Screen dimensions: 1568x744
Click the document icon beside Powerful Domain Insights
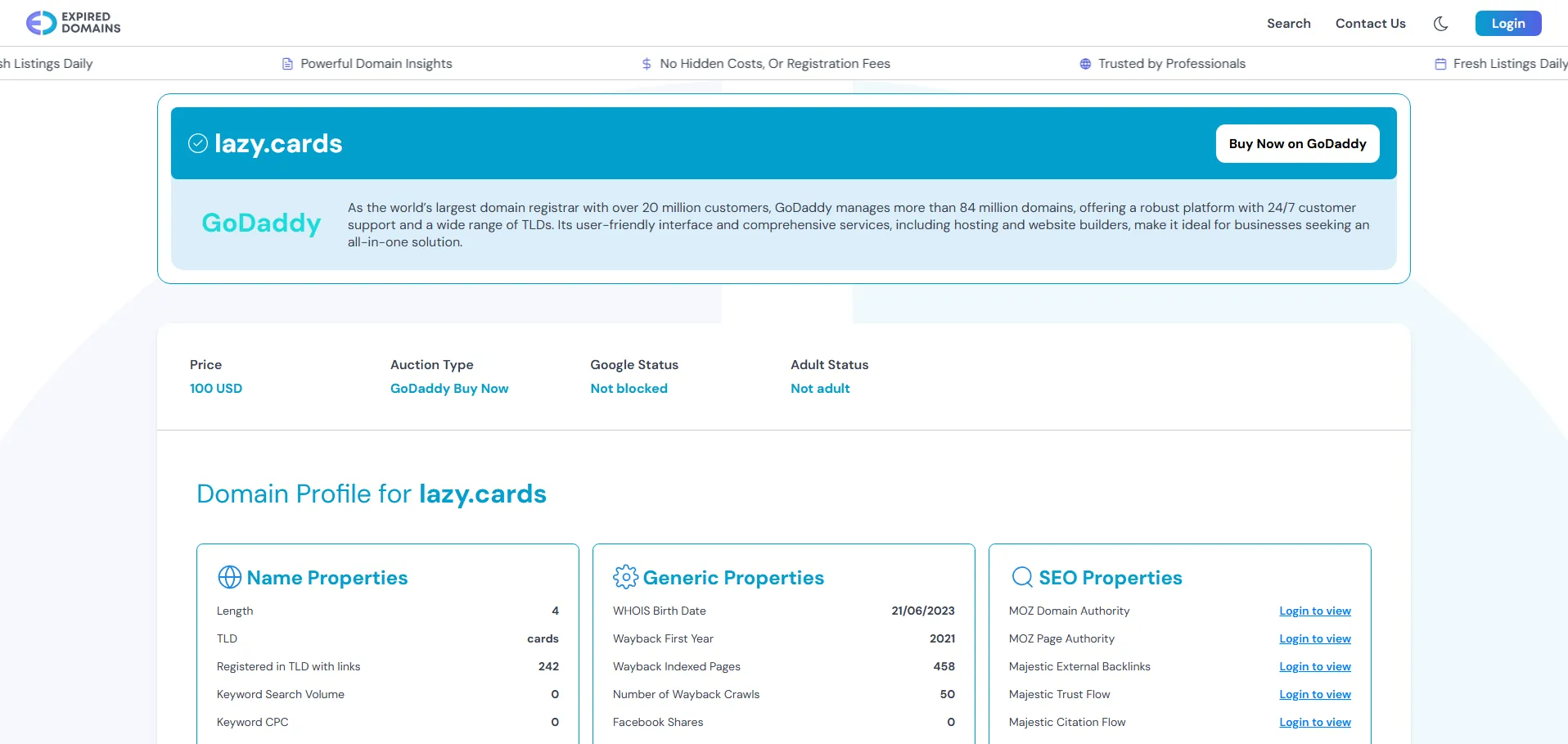point(287,64)
